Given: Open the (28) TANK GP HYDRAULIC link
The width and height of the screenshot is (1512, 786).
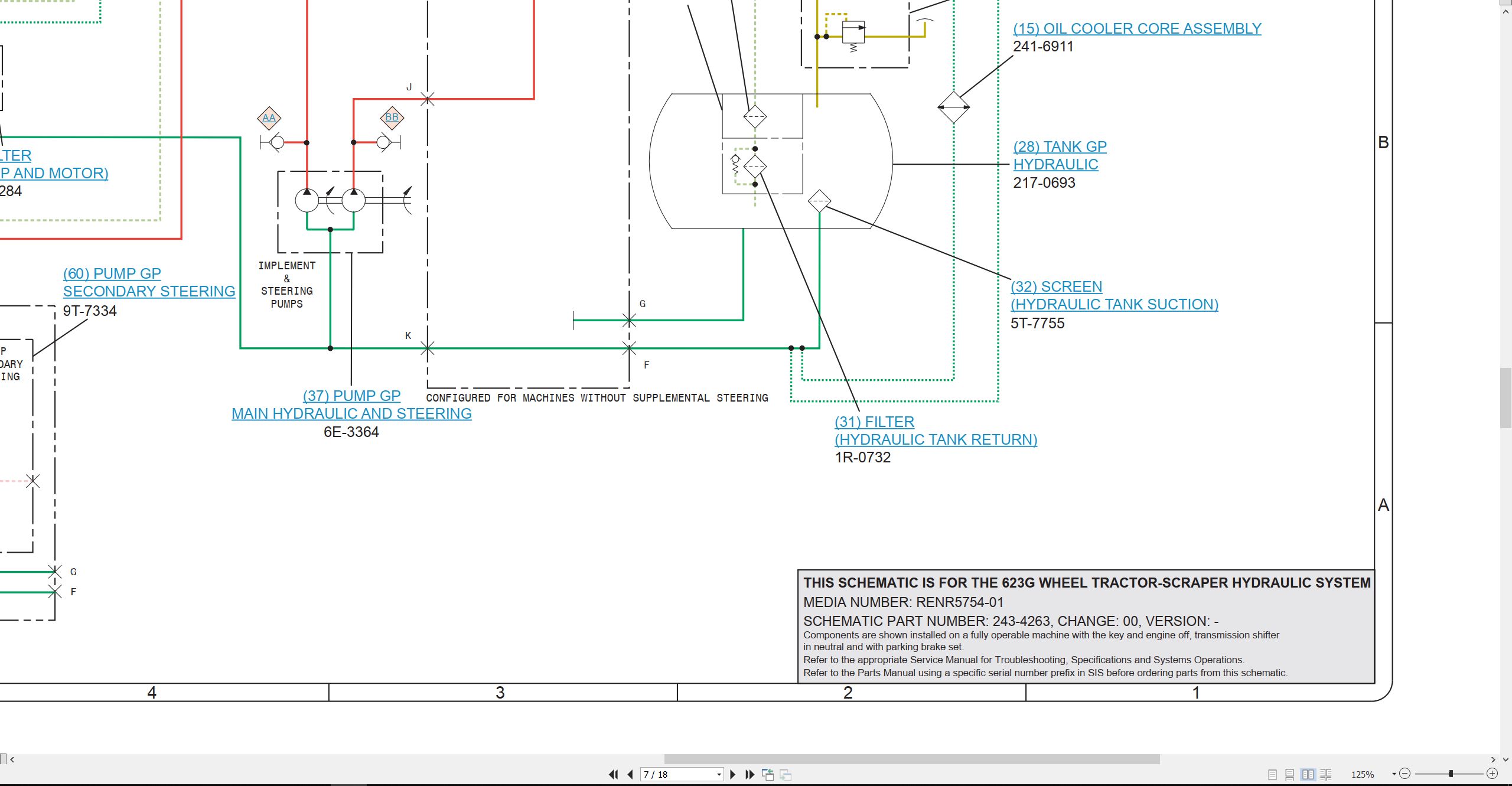Looking at the screenshot, I should [x=1060, y=155].
